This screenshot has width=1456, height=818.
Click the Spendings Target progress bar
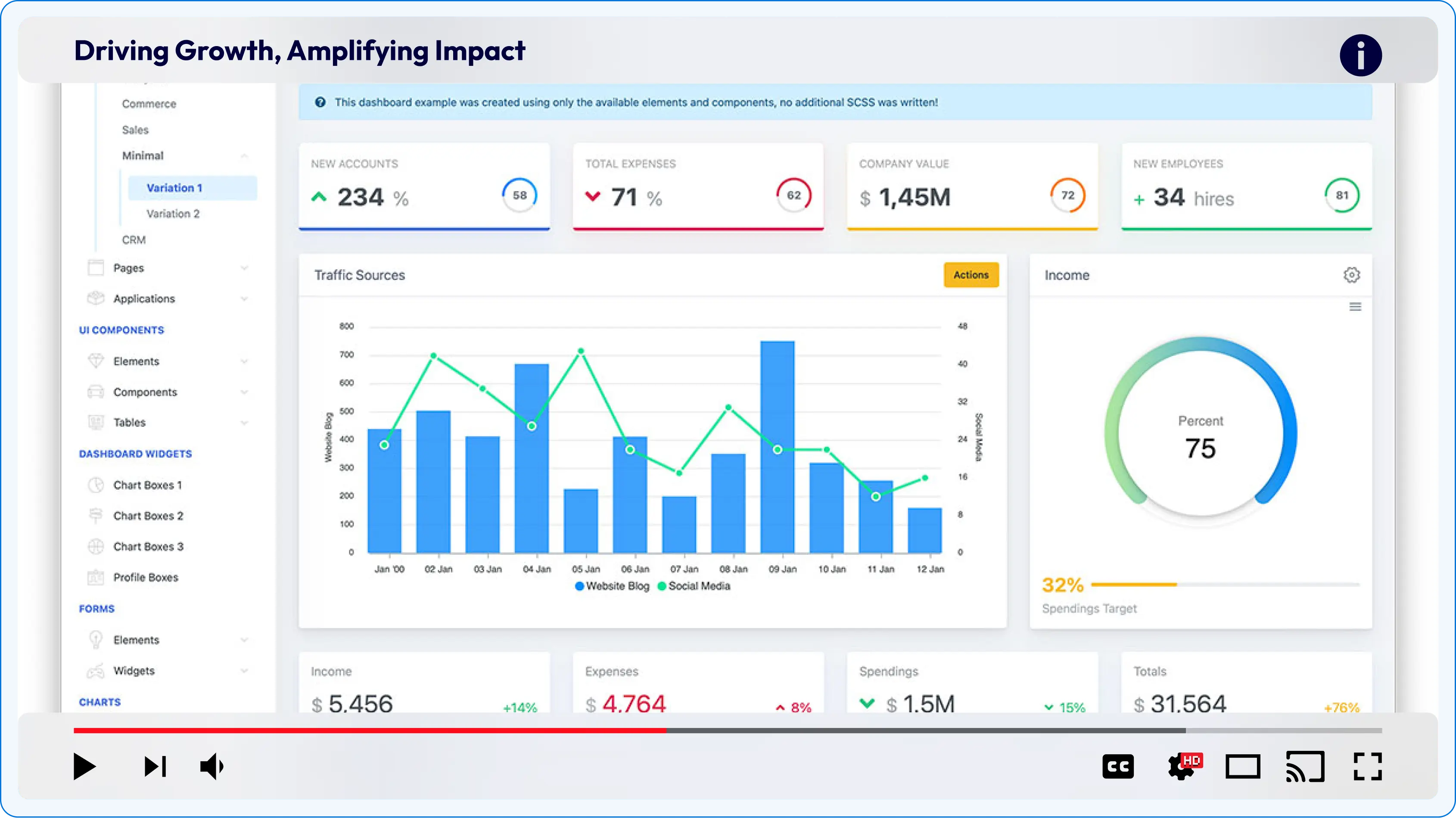(x=1226, y=585)
